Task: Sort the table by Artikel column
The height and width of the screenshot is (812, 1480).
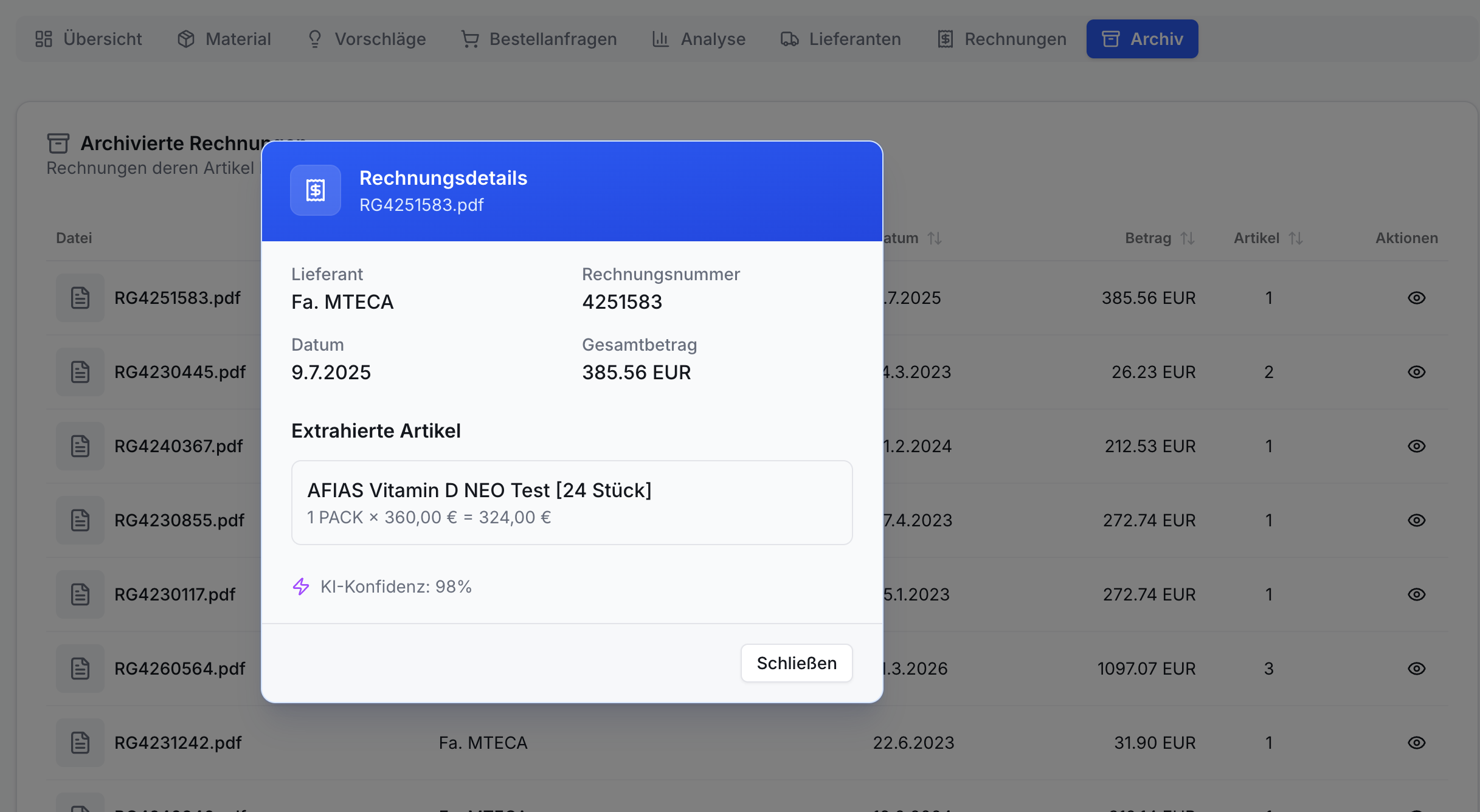Action: [1268, 238]
